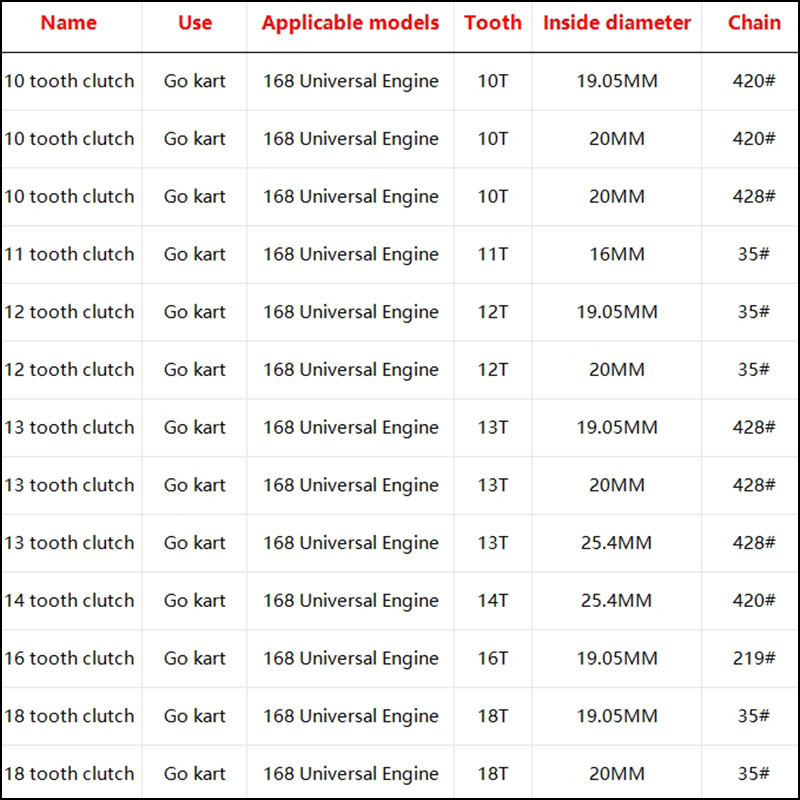Image resolution: width=800 pixels, height=800 pixels.
Task: Click the Use column header
Action: tap(194, 23)
